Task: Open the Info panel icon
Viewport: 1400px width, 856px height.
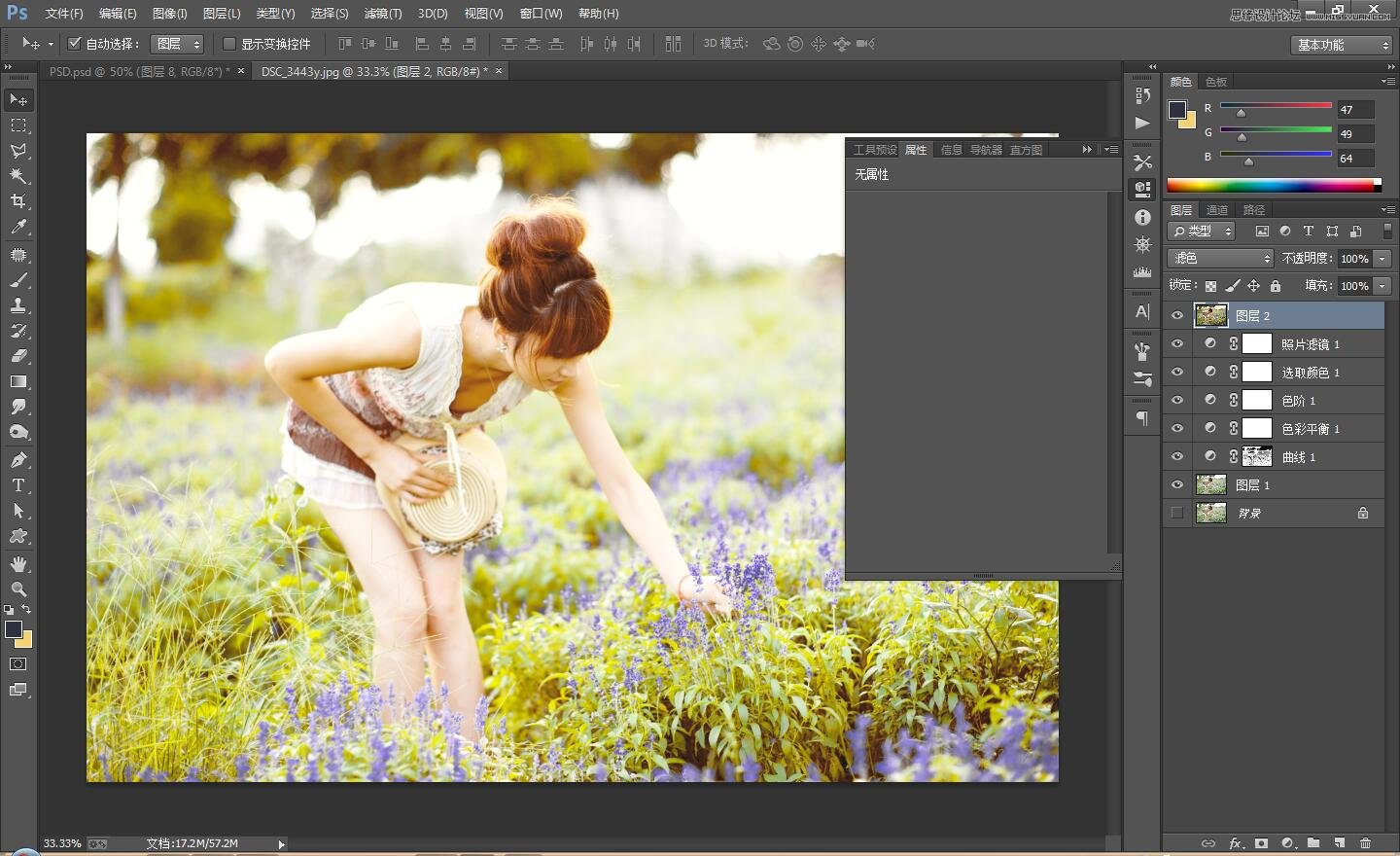Action: tap(1142, 217)
